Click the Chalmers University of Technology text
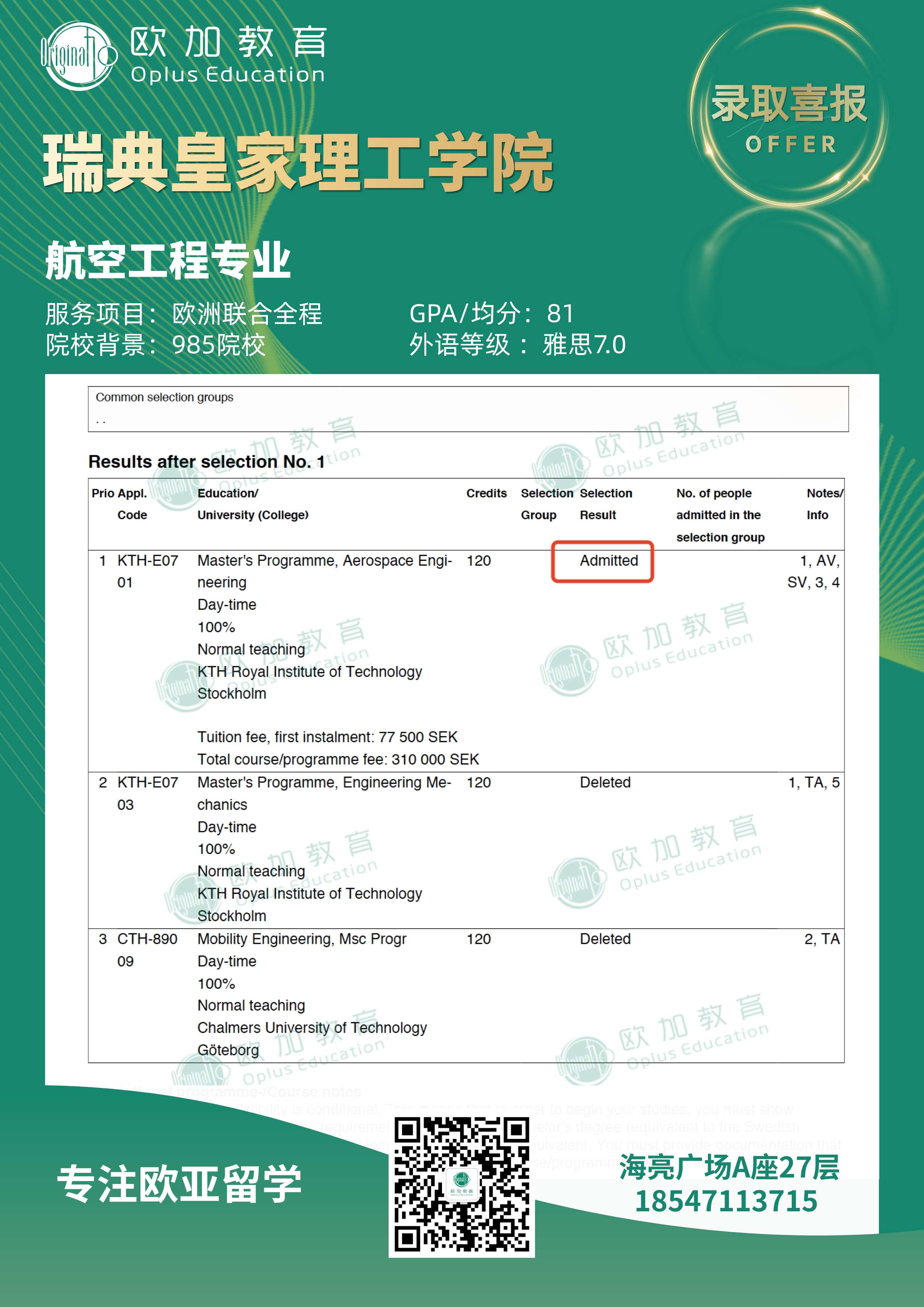Screen dimensions: 924x1307 coord(312,1028)
